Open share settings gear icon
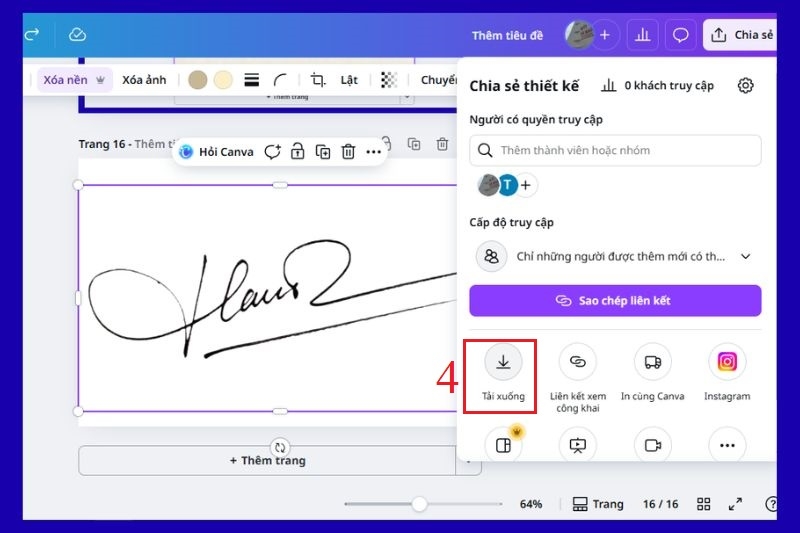The width and height of the screenshot is (800, 533). [745, 86]
